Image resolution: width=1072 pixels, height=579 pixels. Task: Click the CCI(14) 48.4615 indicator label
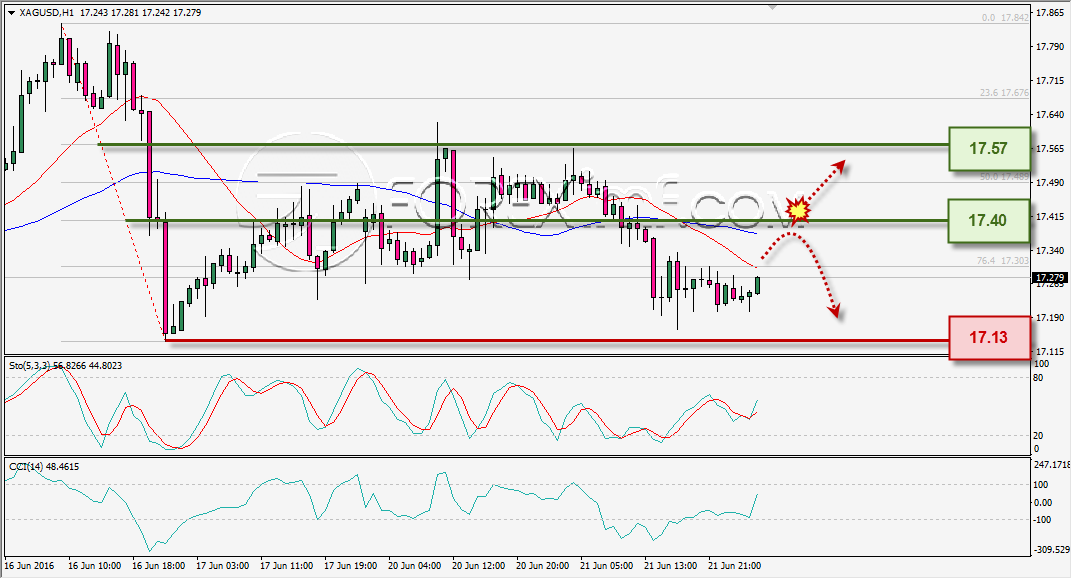44,467
